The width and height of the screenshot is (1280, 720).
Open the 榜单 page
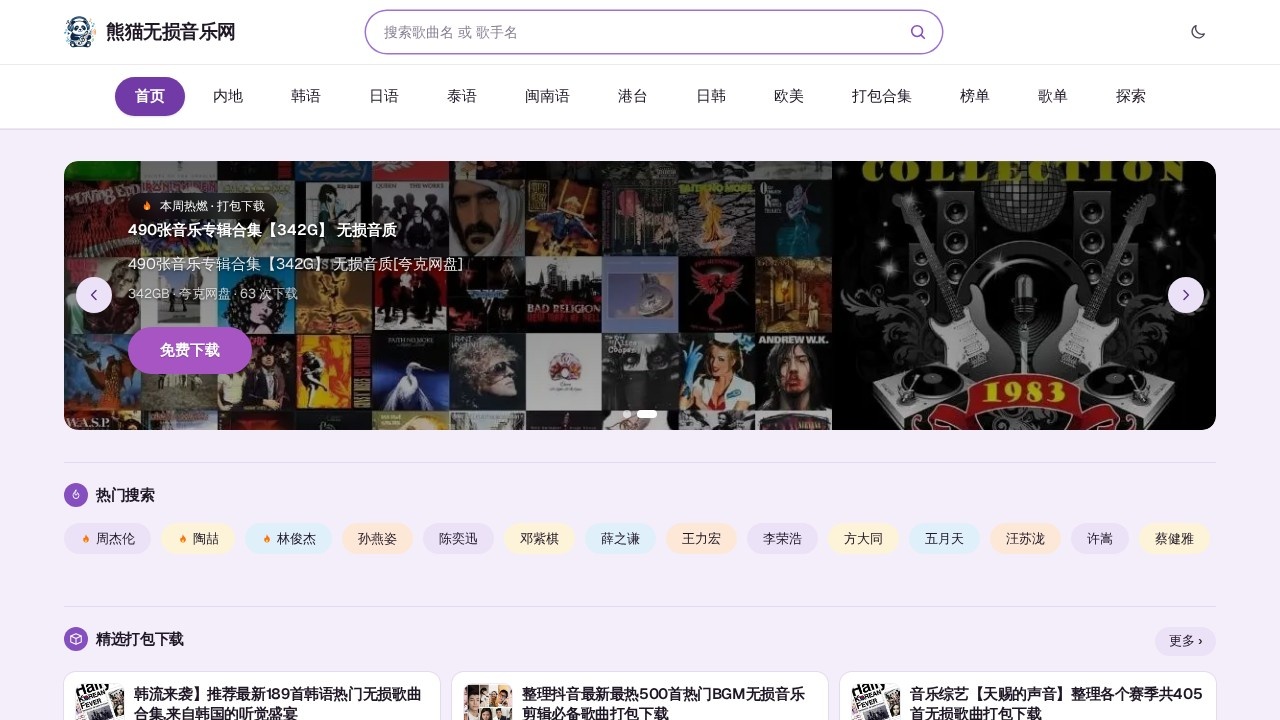pyautogui.click(x=975, y=96)
